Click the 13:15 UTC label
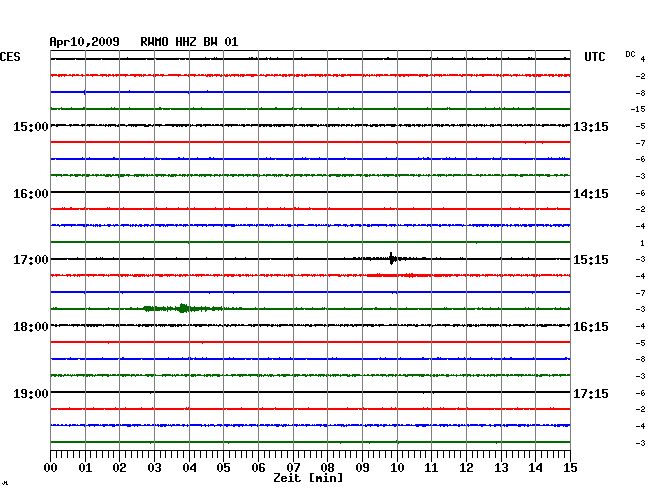Viewport: 650px width, 494px height. tap(591, 126)
